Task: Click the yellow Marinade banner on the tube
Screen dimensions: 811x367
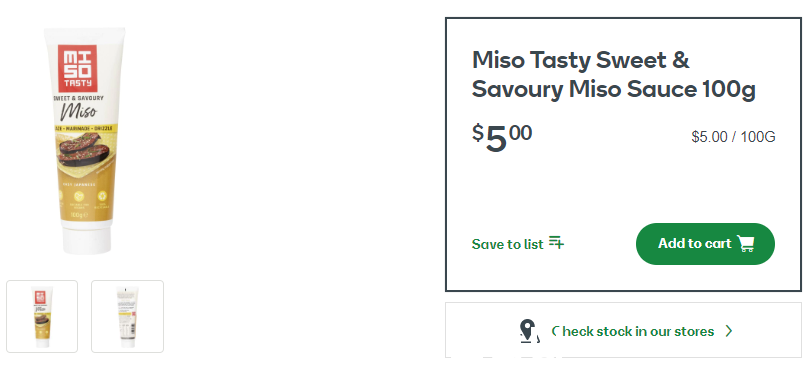Action: (86, 128)
